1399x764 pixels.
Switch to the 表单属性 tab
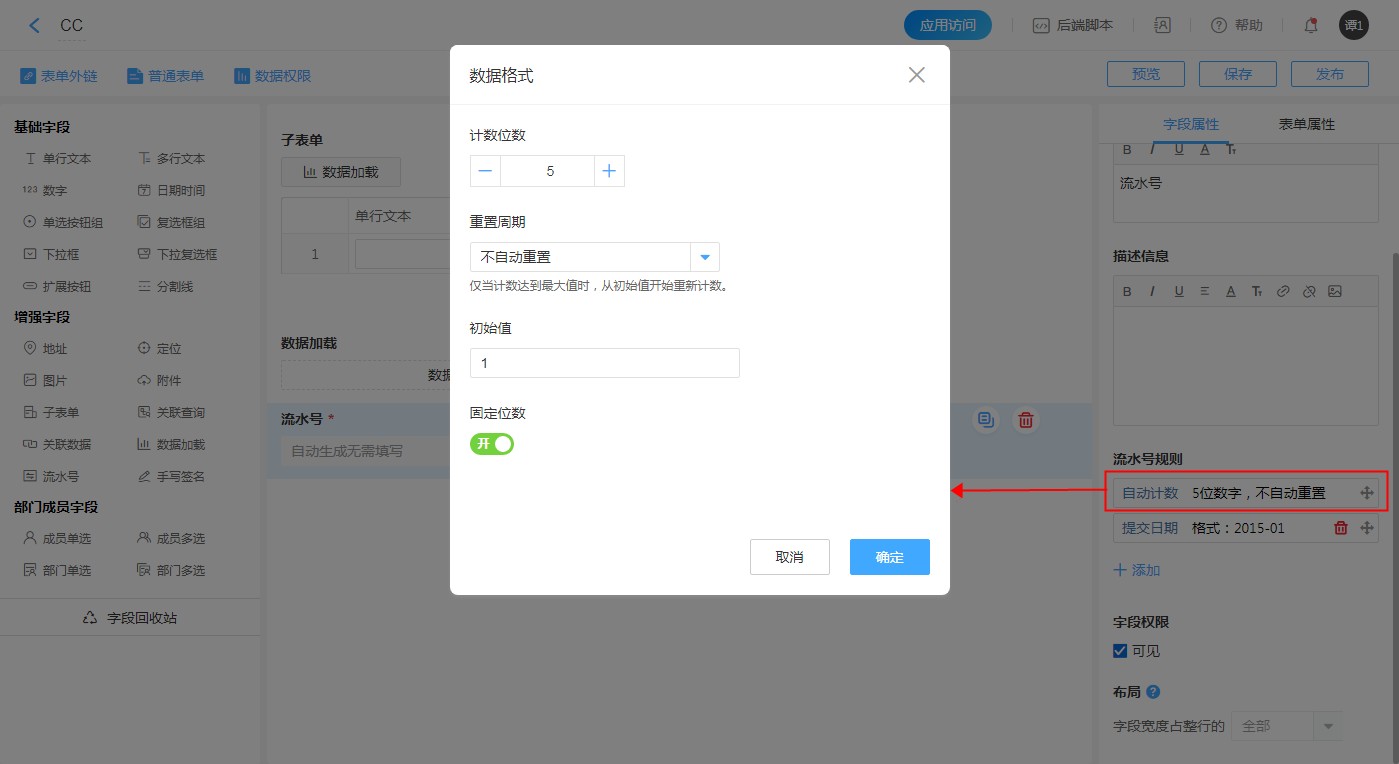1306,124
